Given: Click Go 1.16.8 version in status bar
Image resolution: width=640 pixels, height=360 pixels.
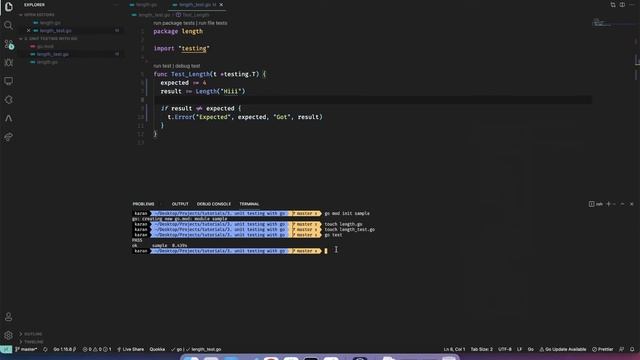Looking at the screenshot, I should pos(64,349).
